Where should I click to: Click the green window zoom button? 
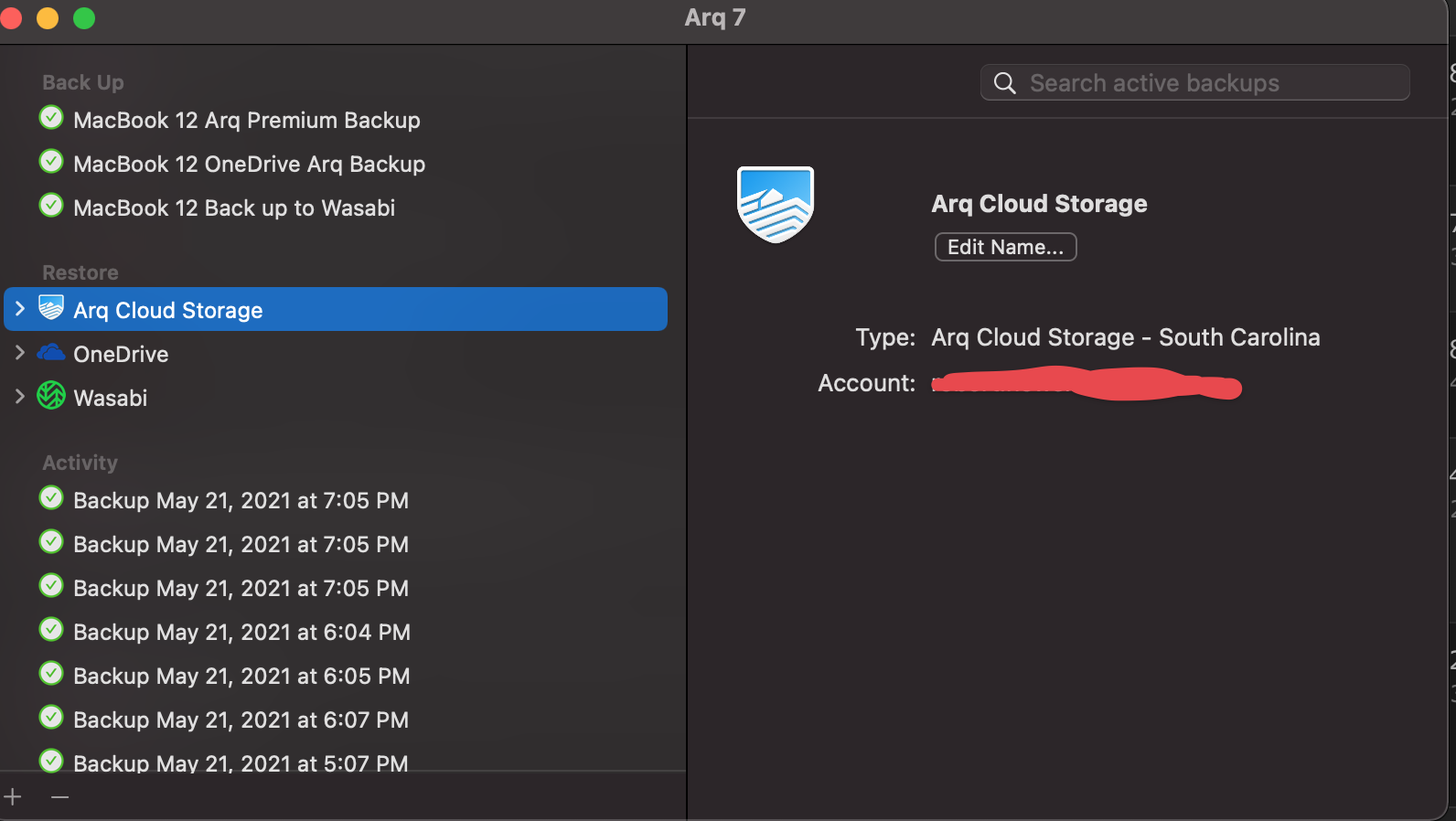tap(84, 18)
